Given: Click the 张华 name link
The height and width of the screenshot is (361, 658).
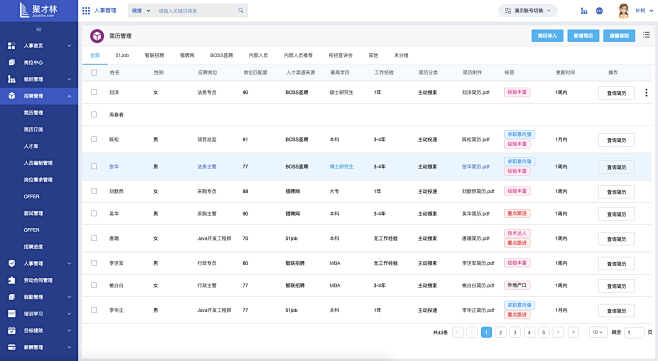Looking at the screenshot, I should click(114, 167).
